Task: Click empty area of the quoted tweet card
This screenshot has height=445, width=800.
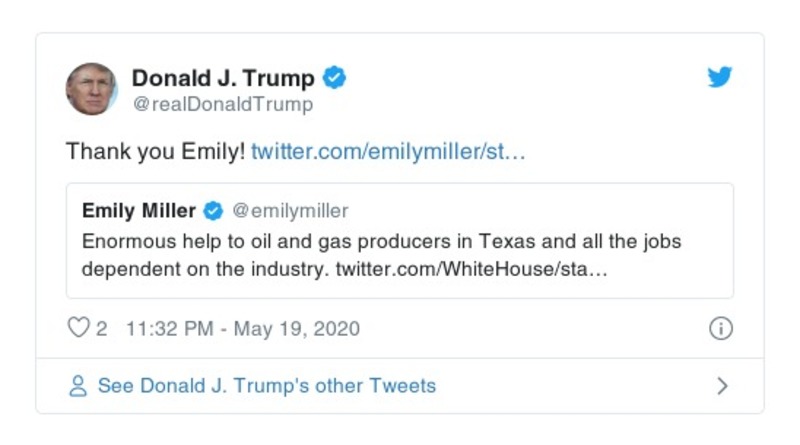Action: (670, 278)
